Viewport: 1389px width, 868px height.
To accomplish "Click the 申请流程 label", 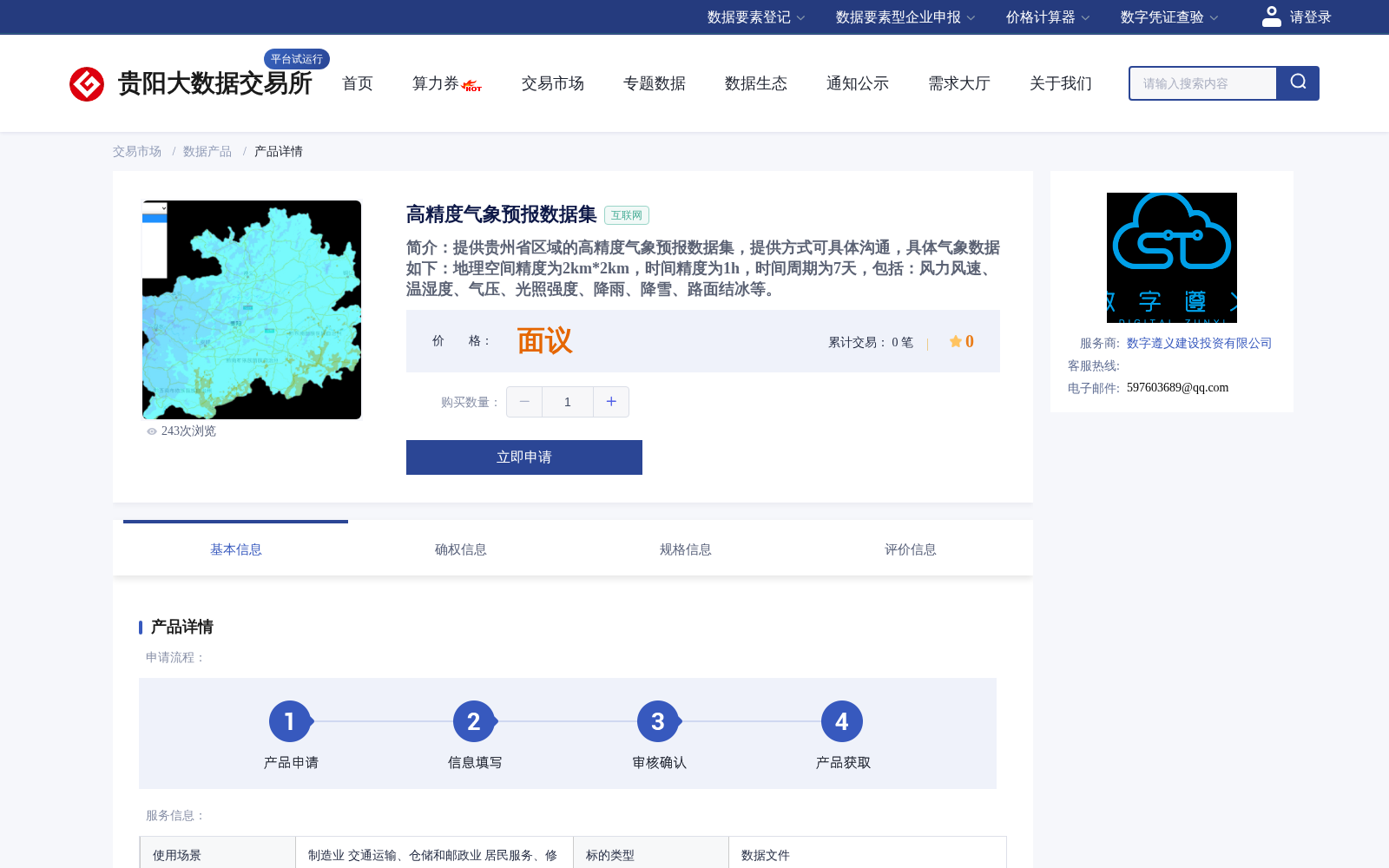I will point(176,657).
